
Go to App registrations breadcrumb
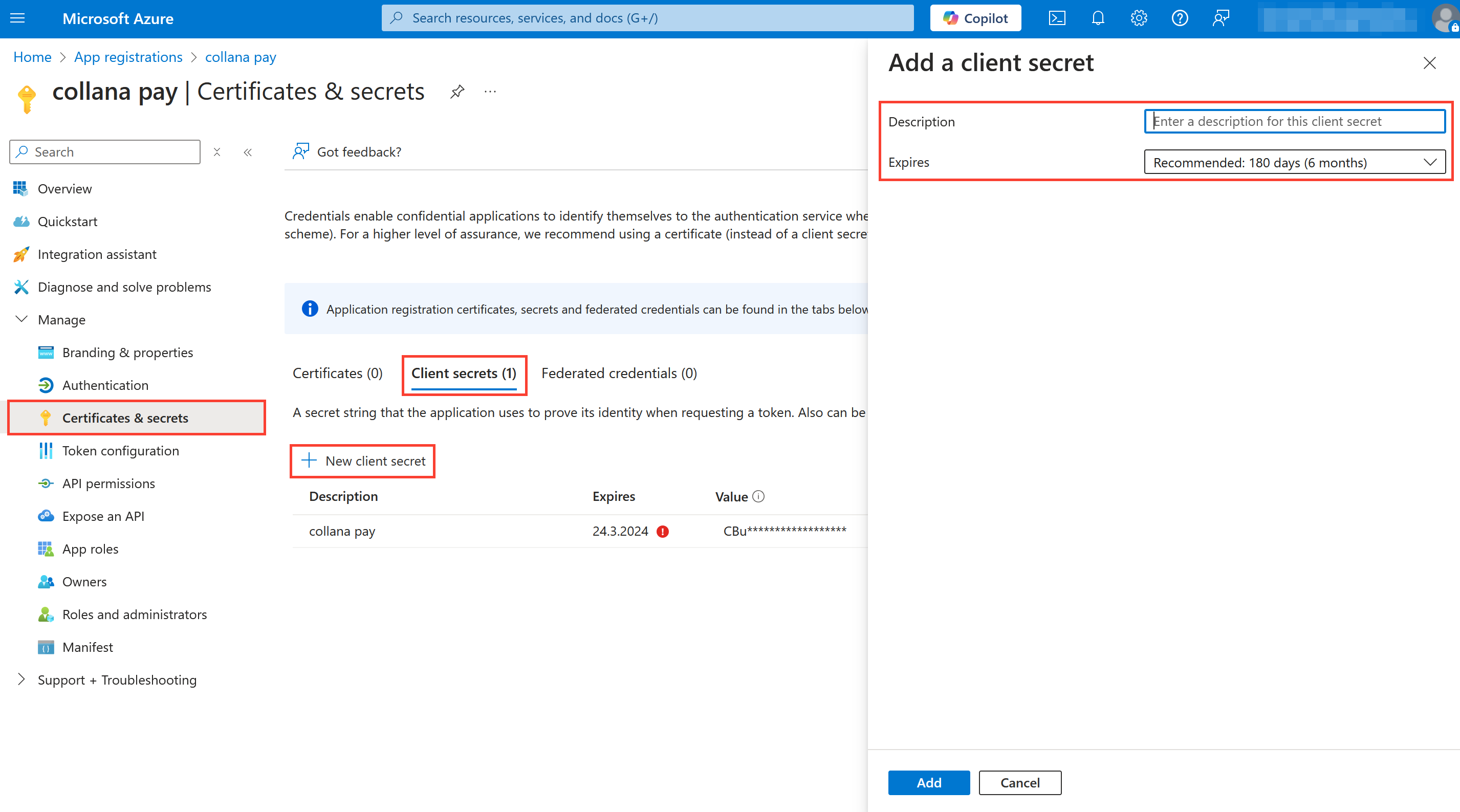point(128,57)
